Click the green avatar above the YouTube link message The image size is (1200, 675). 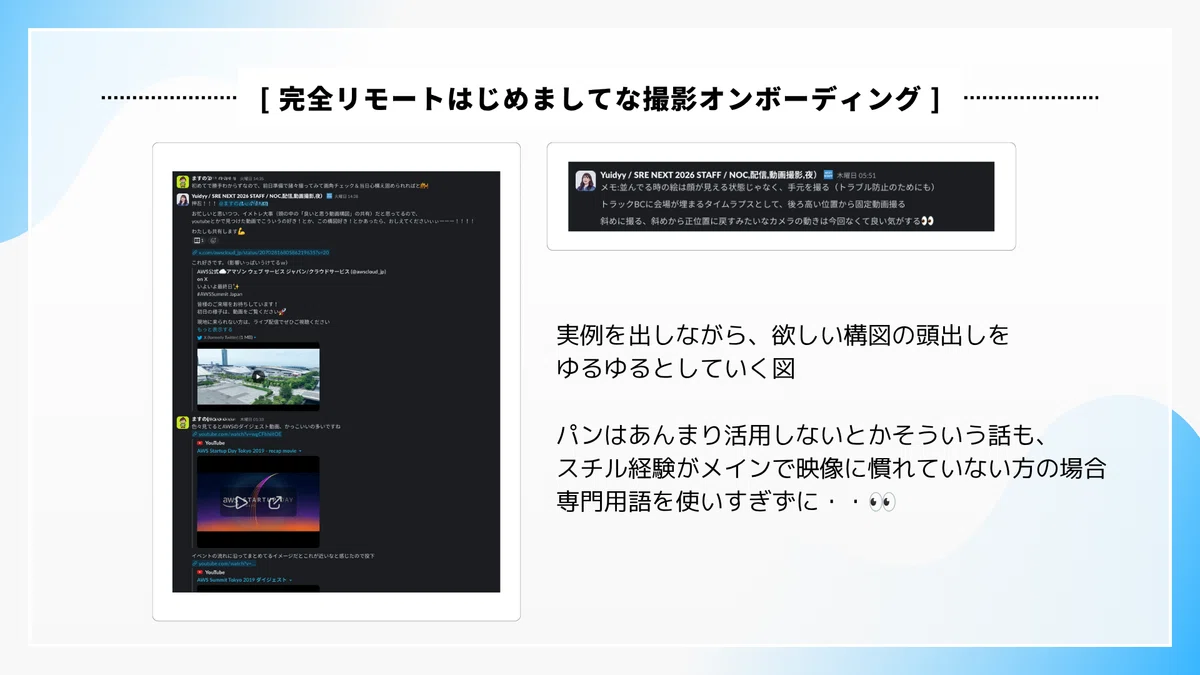[183, 423]
